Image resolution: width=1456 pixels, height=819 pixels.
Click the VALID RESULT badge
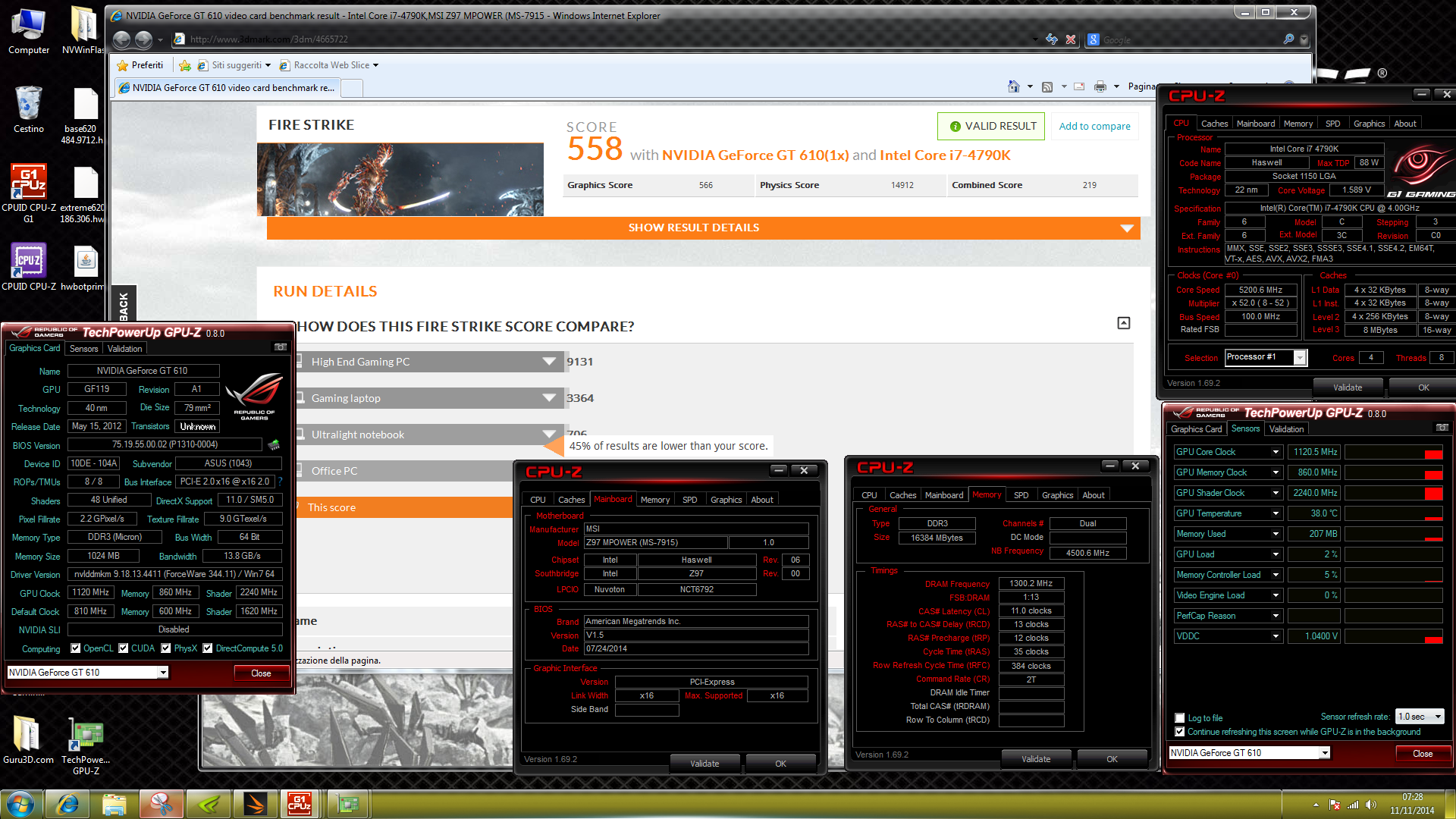coord(991,126)
